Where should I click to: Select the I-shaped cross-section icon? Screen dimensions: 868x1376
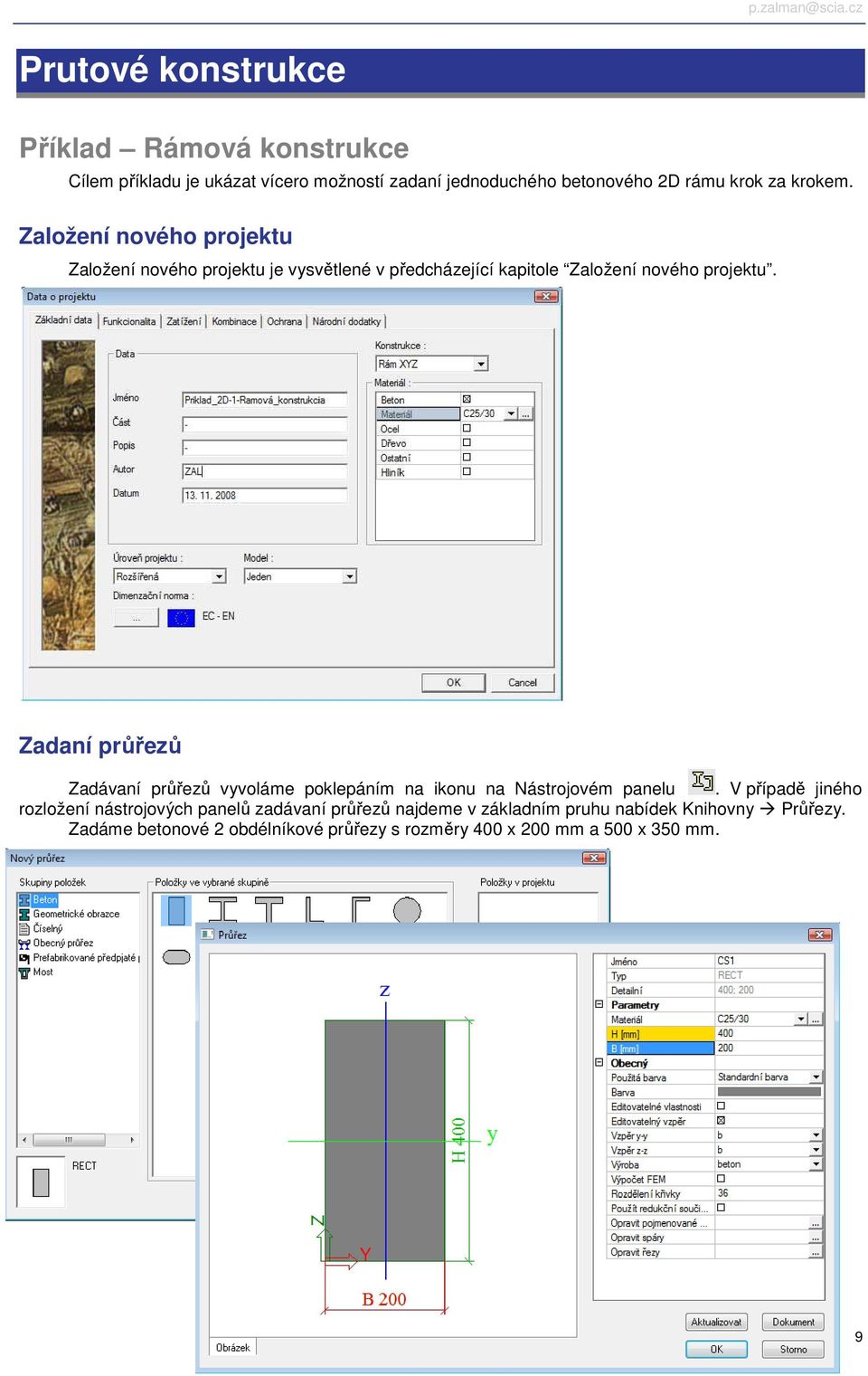[222, 910]
